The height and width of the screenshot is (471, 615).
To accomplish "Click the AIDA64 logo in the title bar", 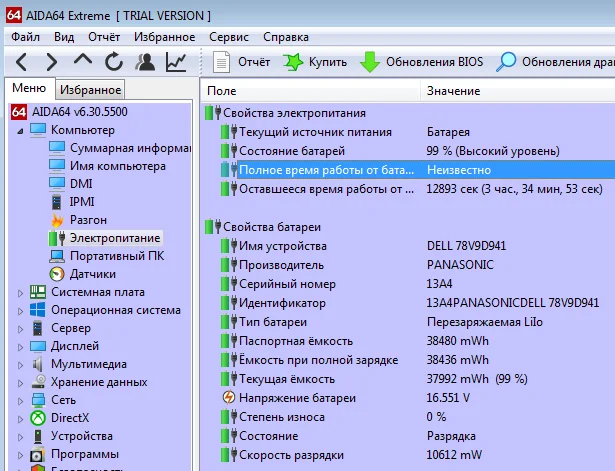I will click(14, 15).
